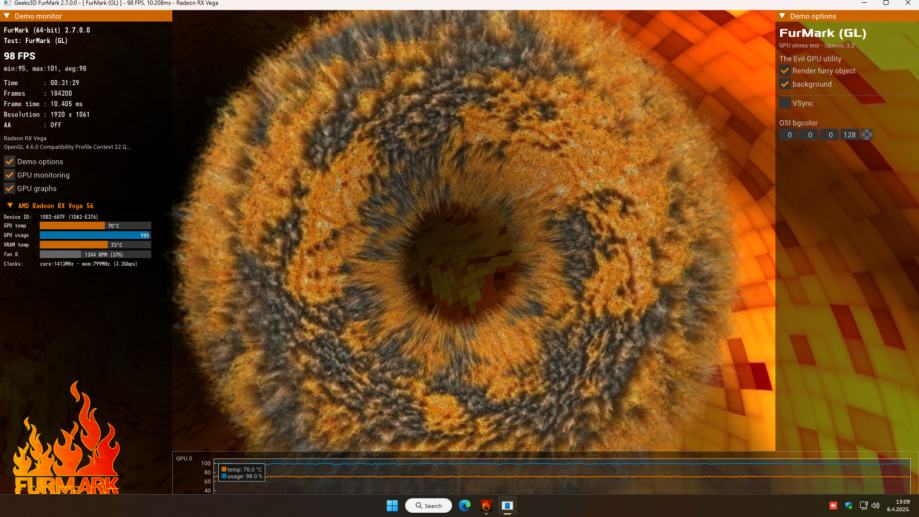The width and height of the screenshot is (919, 517).
Task: Open the network tray icon
Action: [863, 505]
